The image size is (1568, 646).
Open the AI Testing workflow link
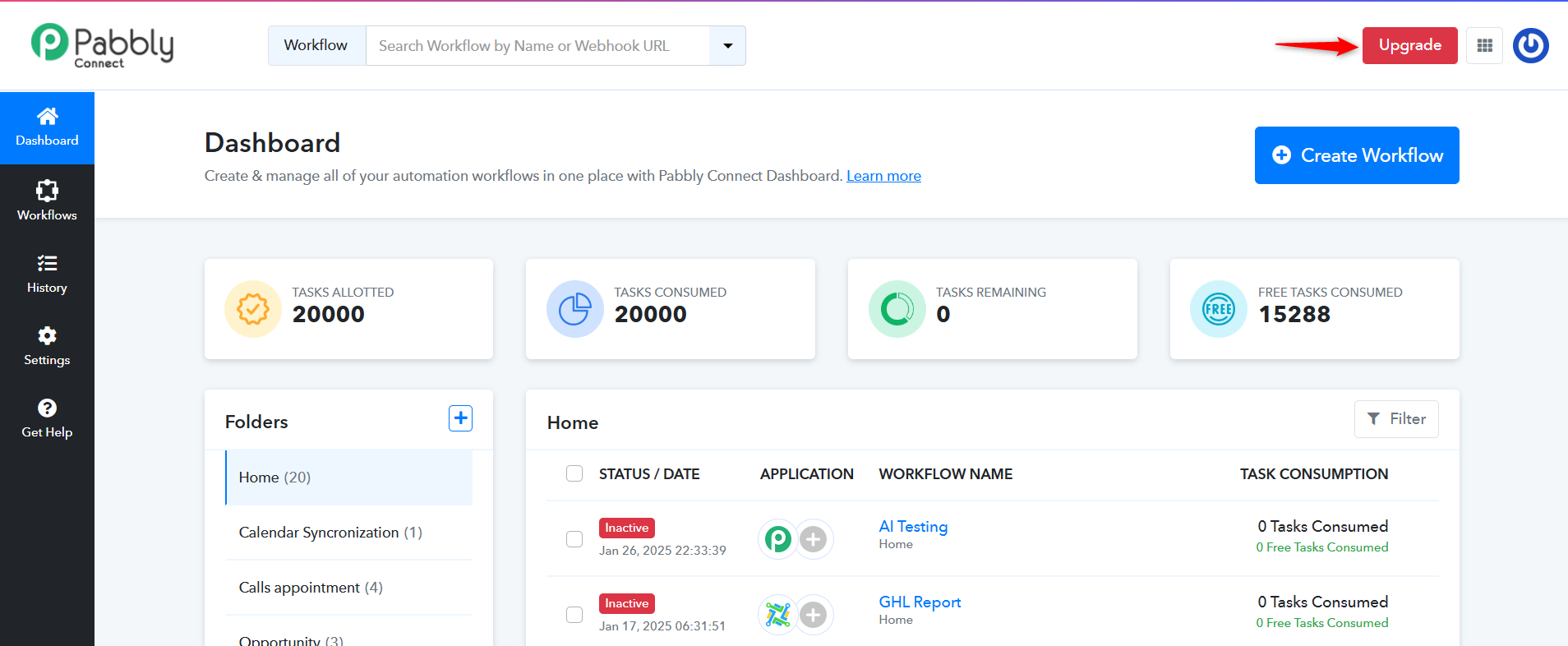click(x=913, y=527)
